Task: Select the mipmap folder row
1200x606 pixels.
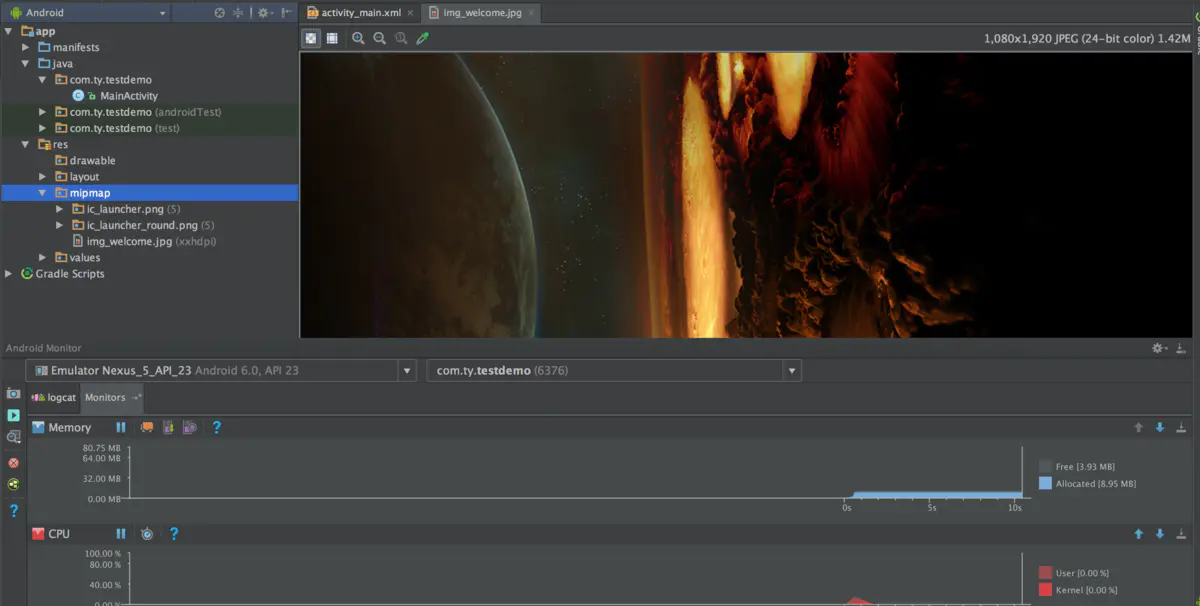Action: (150, 193)
